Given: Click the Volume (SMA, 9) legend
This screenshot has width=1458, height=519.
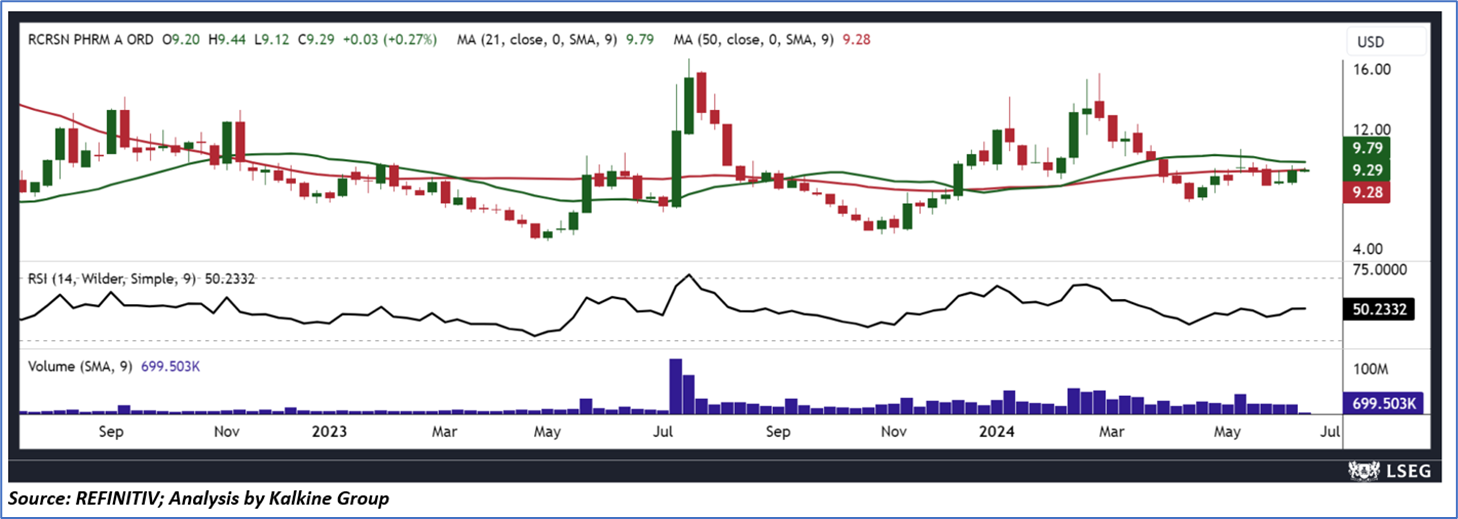Looking at the screenshot, I should tap(78, 366).
